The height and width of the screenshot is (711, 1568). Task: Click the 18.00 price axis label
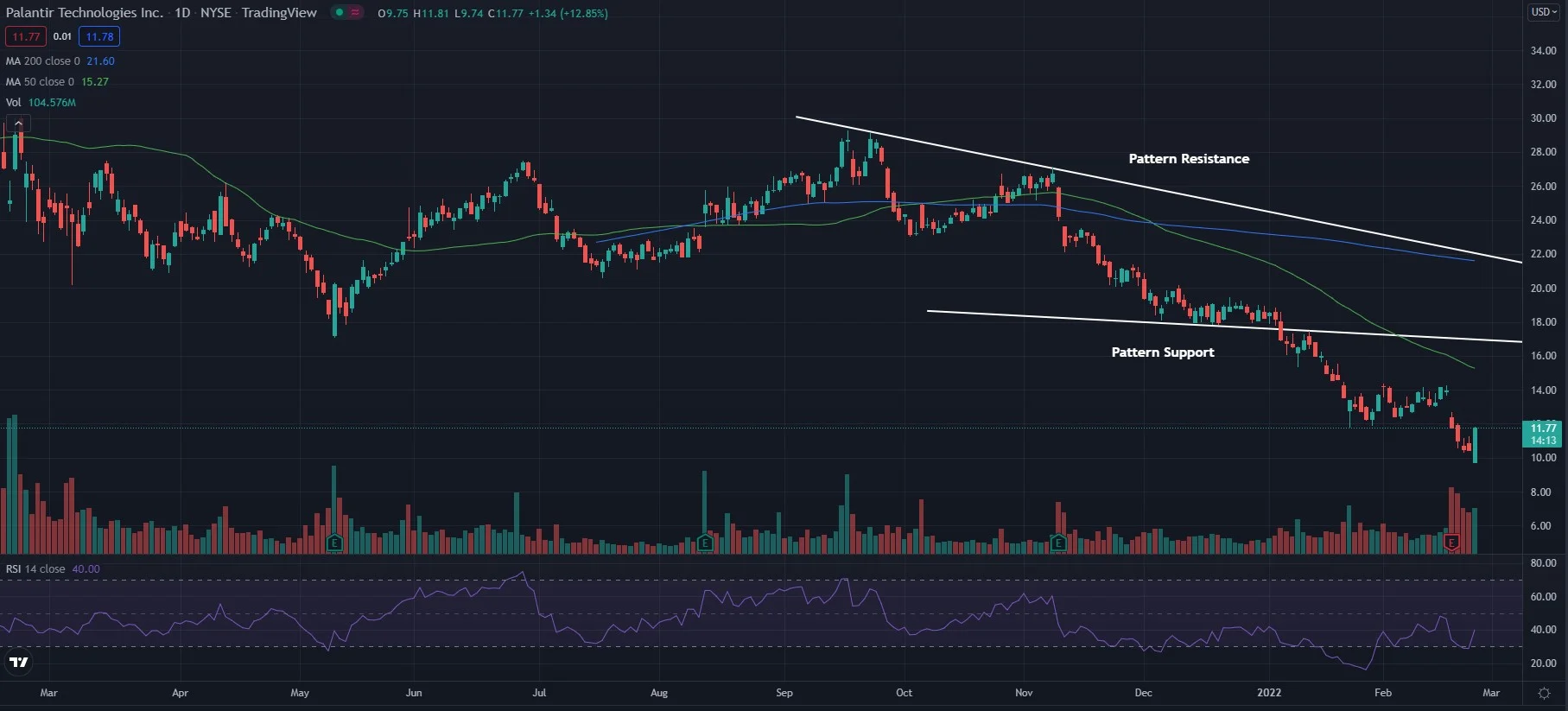point(1543,322)
